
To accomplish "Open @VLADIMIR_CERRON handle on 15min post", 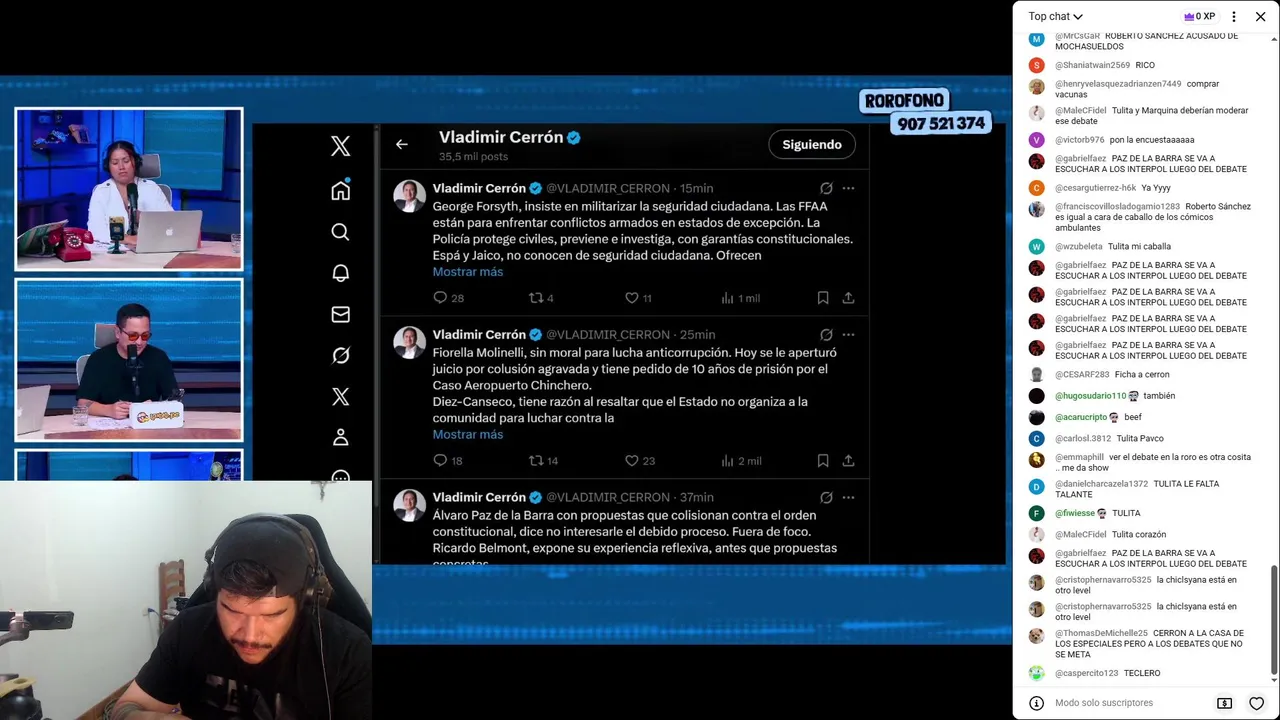I will [607, 188].
